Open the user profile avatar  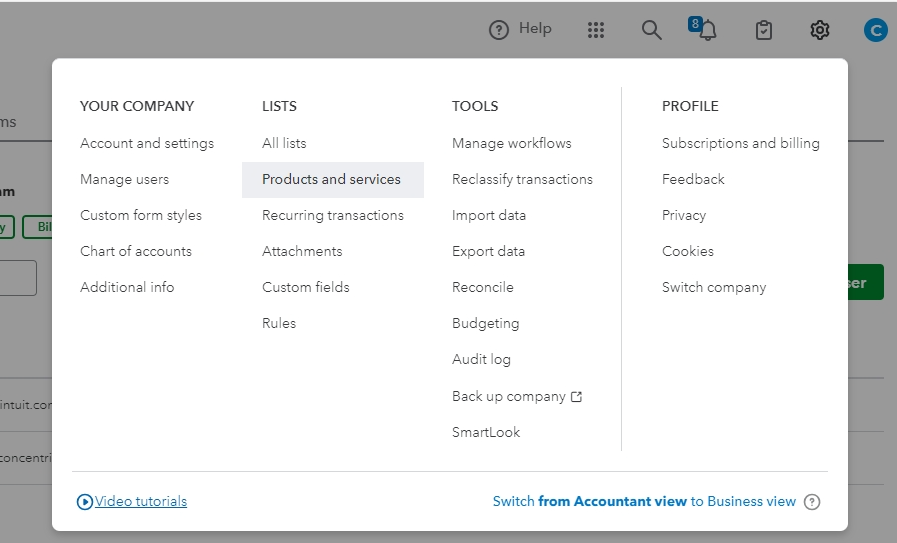click(875, 30)
